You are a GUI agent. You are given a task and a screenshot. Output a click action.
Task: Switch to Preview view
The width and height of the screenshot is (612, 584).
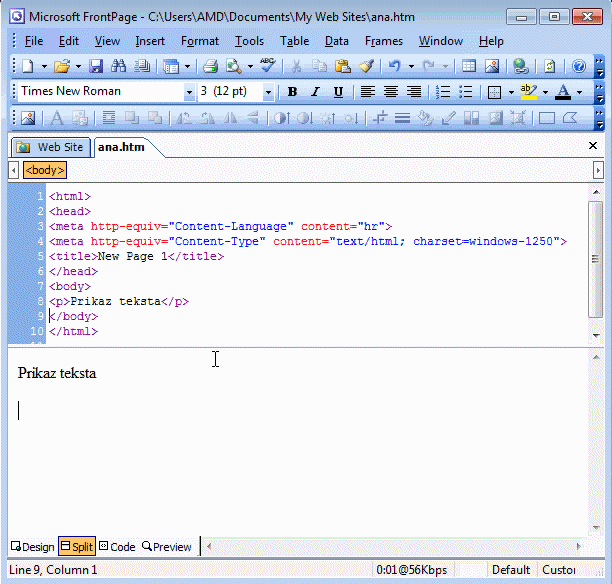point(166,547)
